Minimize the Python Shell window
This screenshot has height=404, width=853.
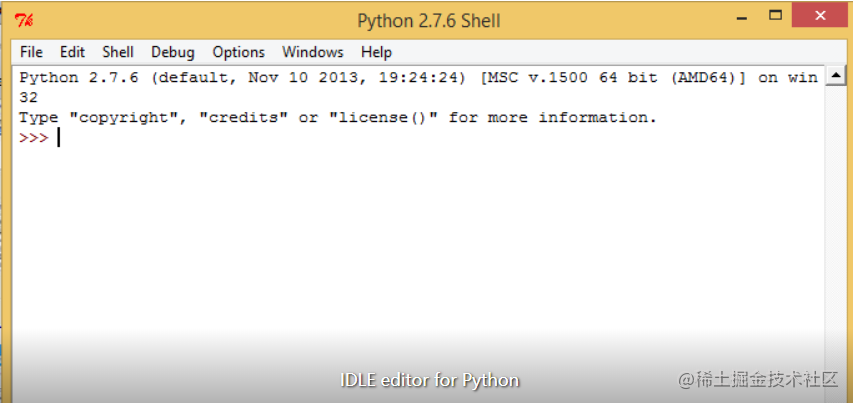tap(741, 16)
